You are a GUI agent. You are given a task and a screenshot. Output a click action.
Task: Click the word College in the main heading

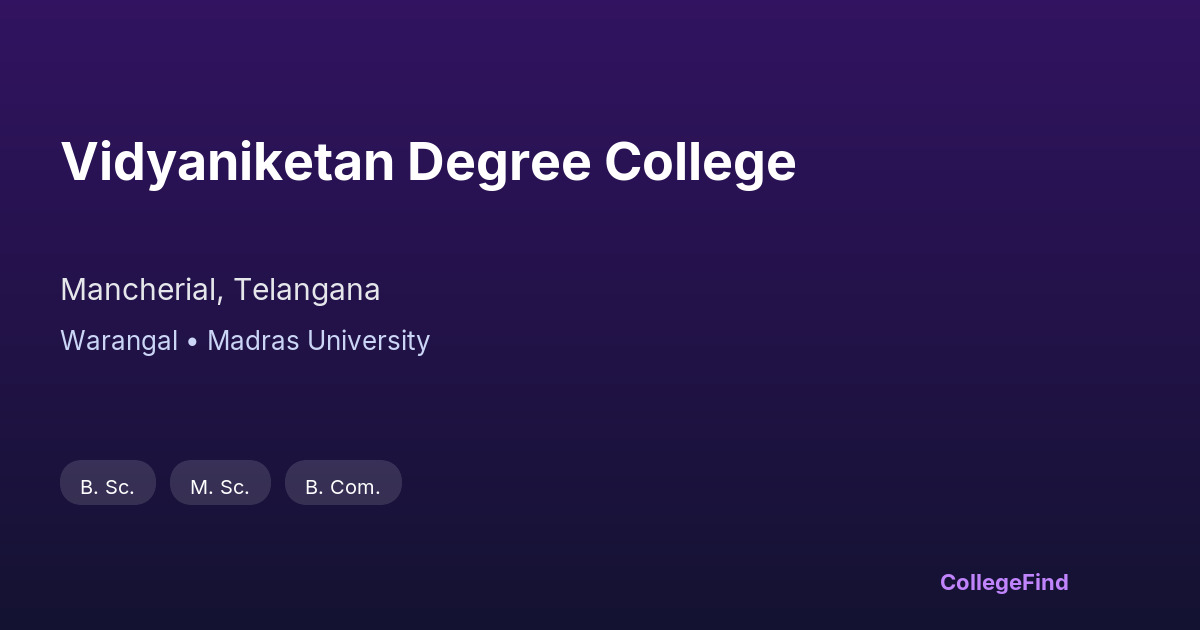click(x=700, y=162)
